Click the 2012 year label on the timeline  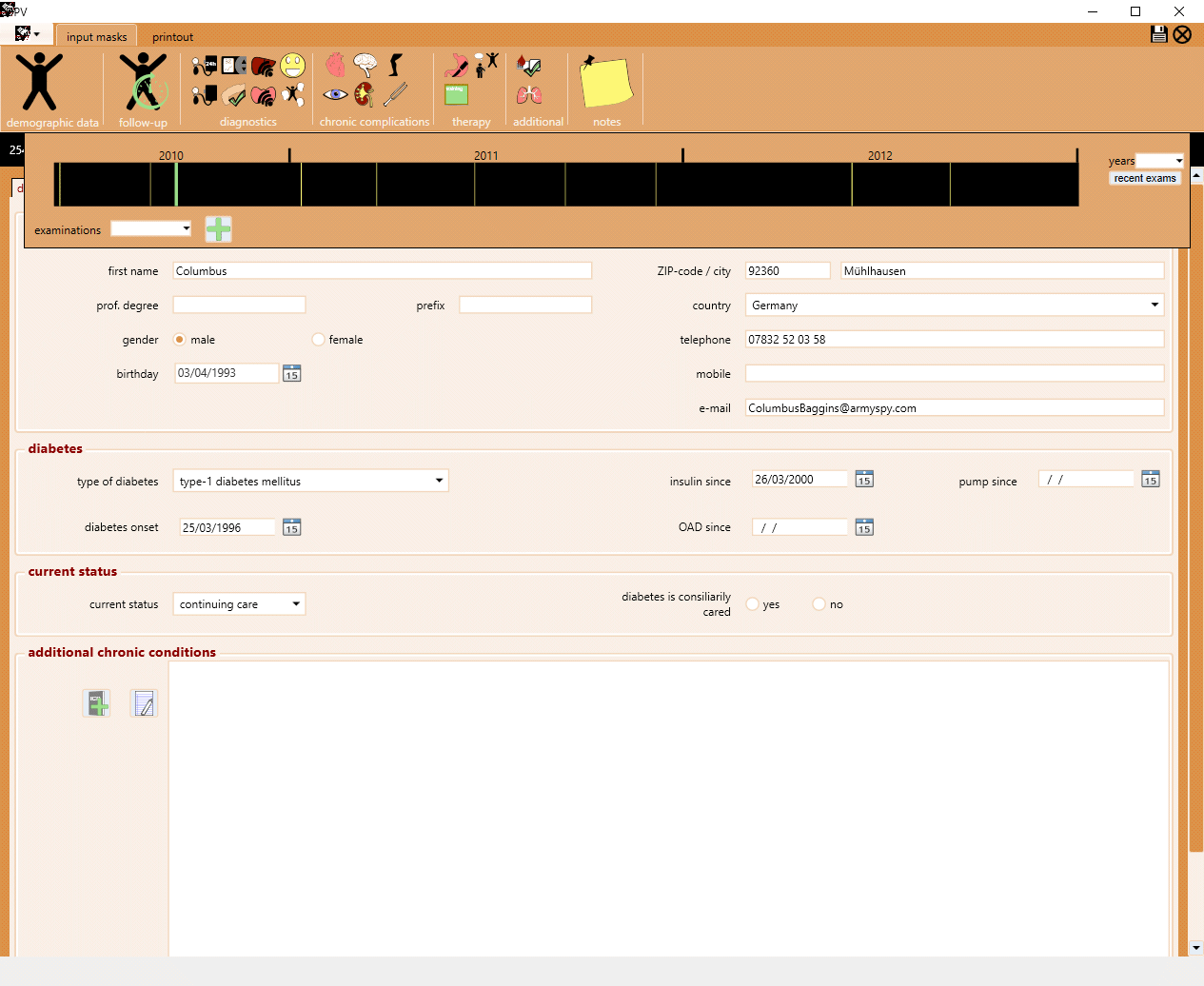click(x=879, y=155)
